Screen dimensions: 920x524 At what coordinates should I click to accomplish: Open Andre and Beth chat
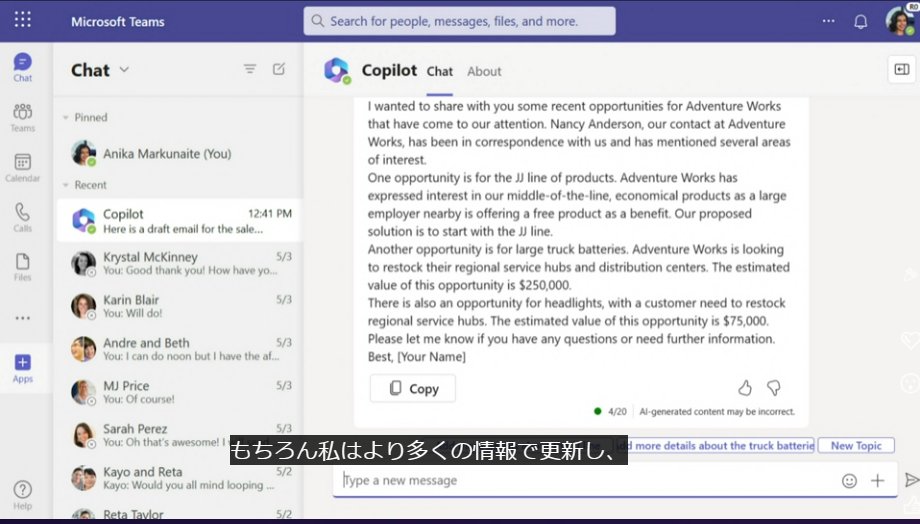pyautogui.click(x=179, y=349)
